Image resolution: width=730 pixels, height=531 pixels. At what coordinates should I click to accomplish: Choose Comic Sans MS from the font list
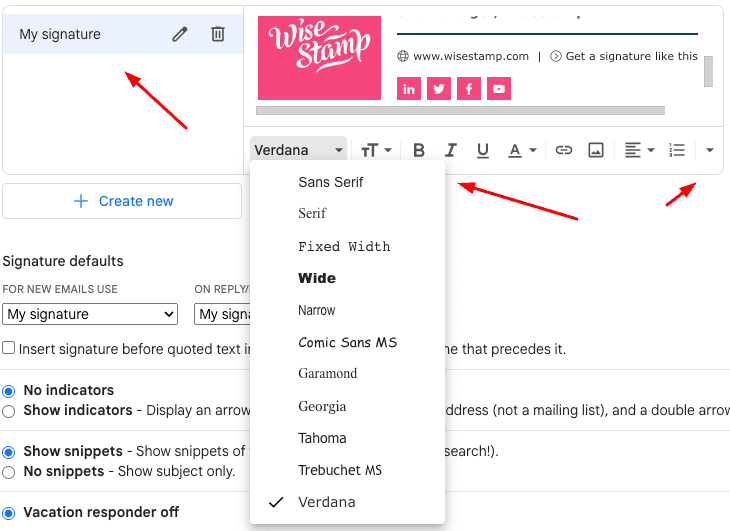[347, 342]
